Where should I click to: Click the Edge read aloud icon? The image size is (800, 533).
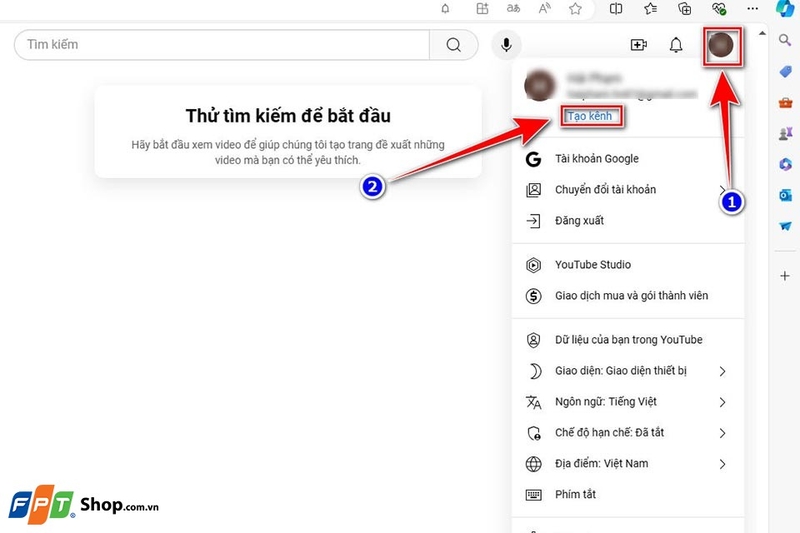tap(544, 9)
